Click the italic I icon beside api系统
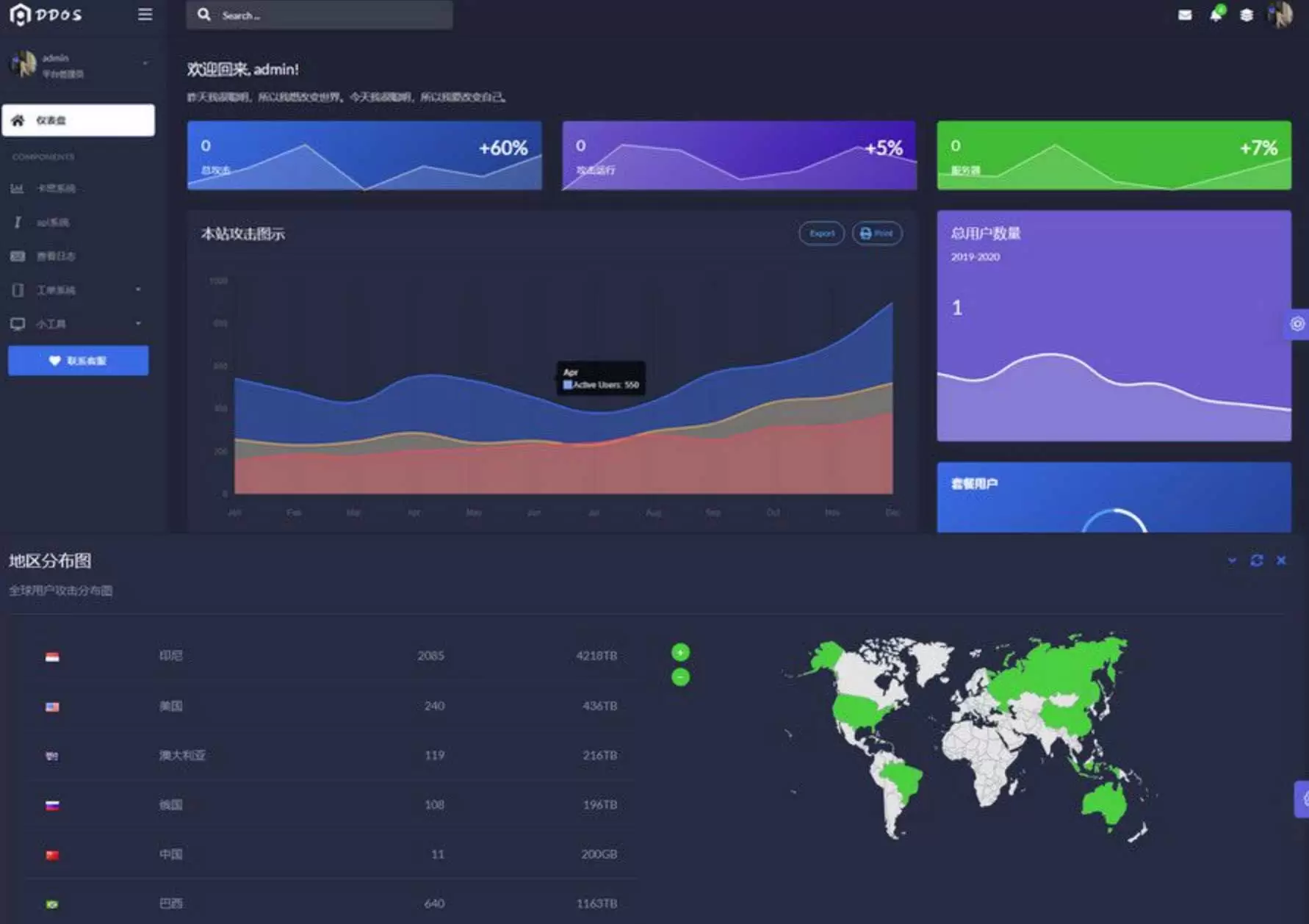 click(x=17, y=223)
